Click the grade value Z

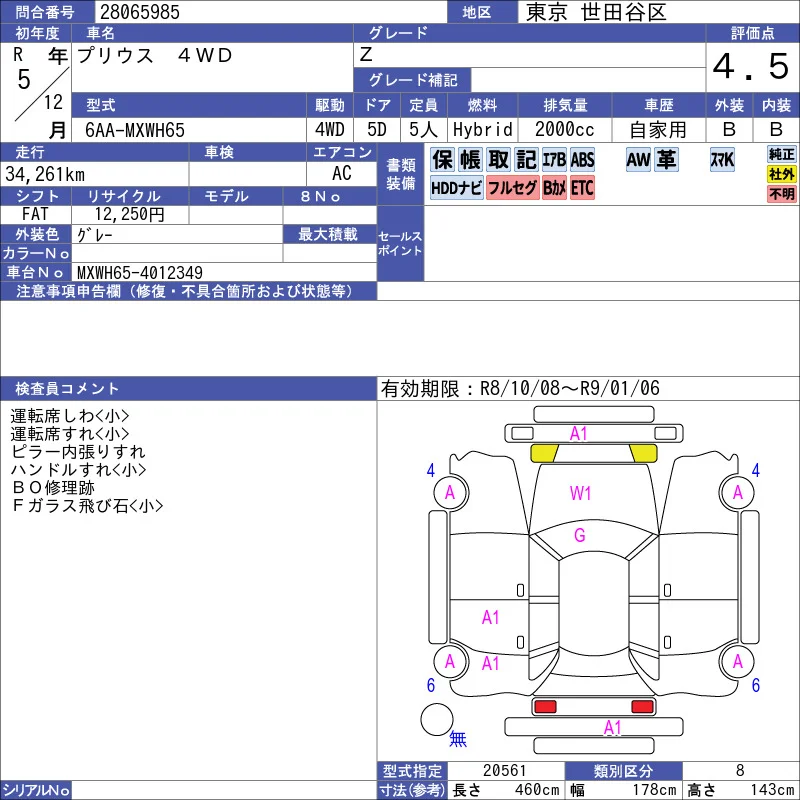pos(366,54)
